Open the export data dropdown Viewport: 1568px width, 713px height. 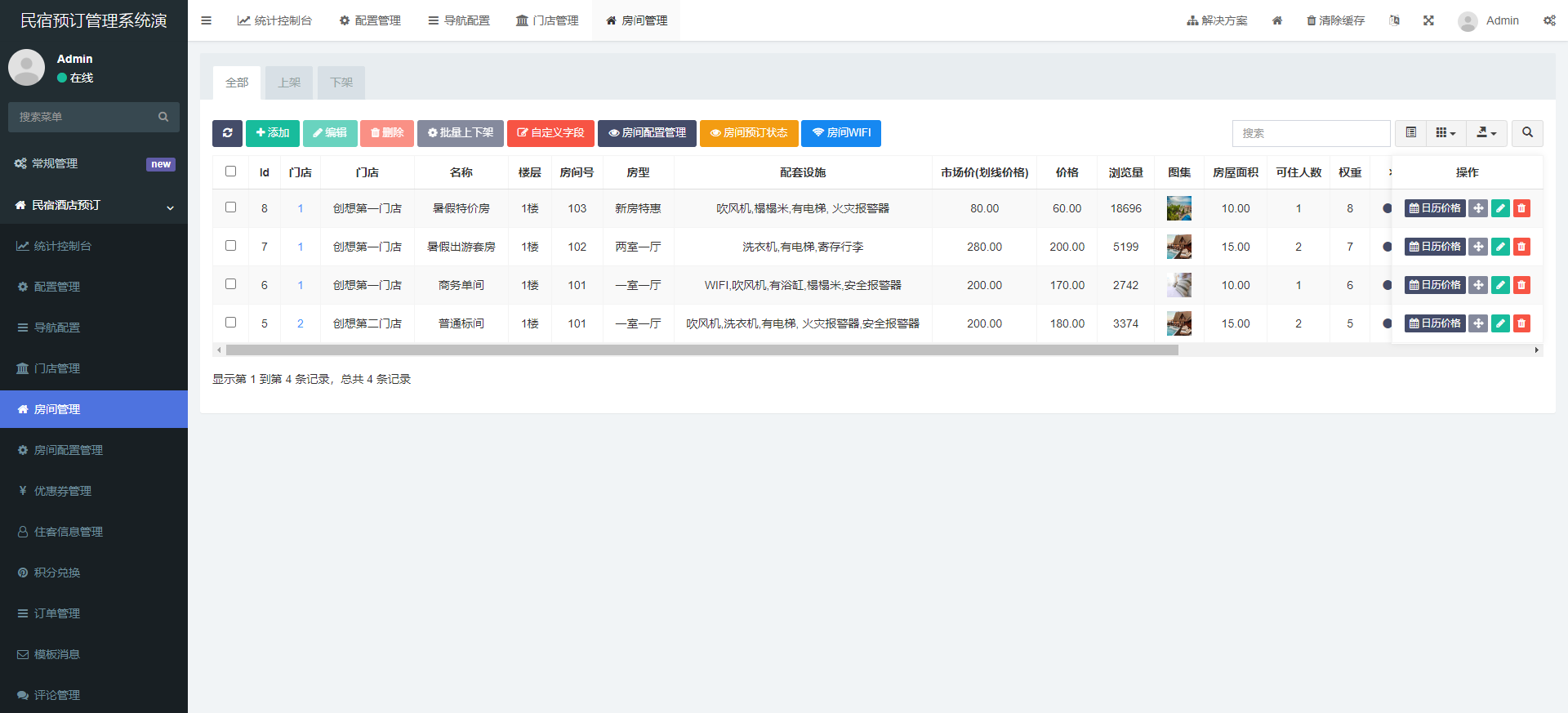click(1486, 133)
